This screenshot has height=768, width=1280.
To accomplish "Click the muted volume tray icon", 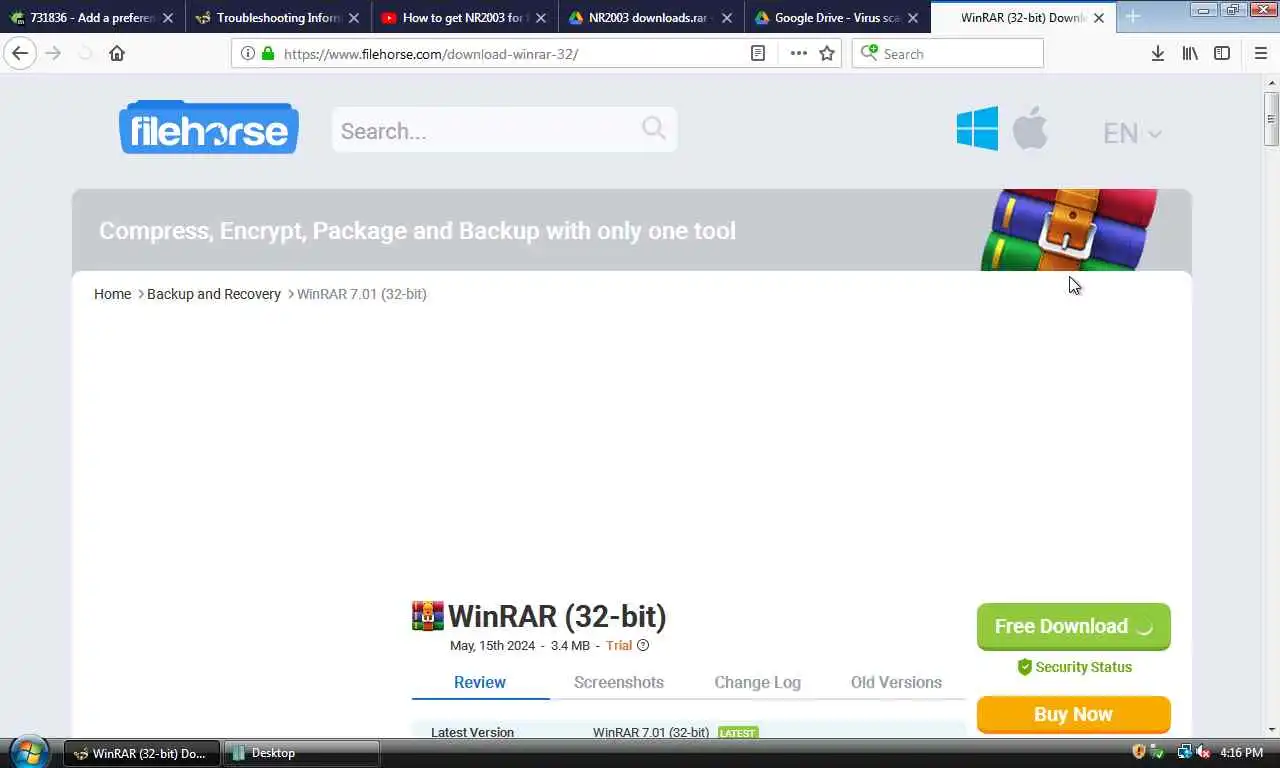I will pos(1203,752).
